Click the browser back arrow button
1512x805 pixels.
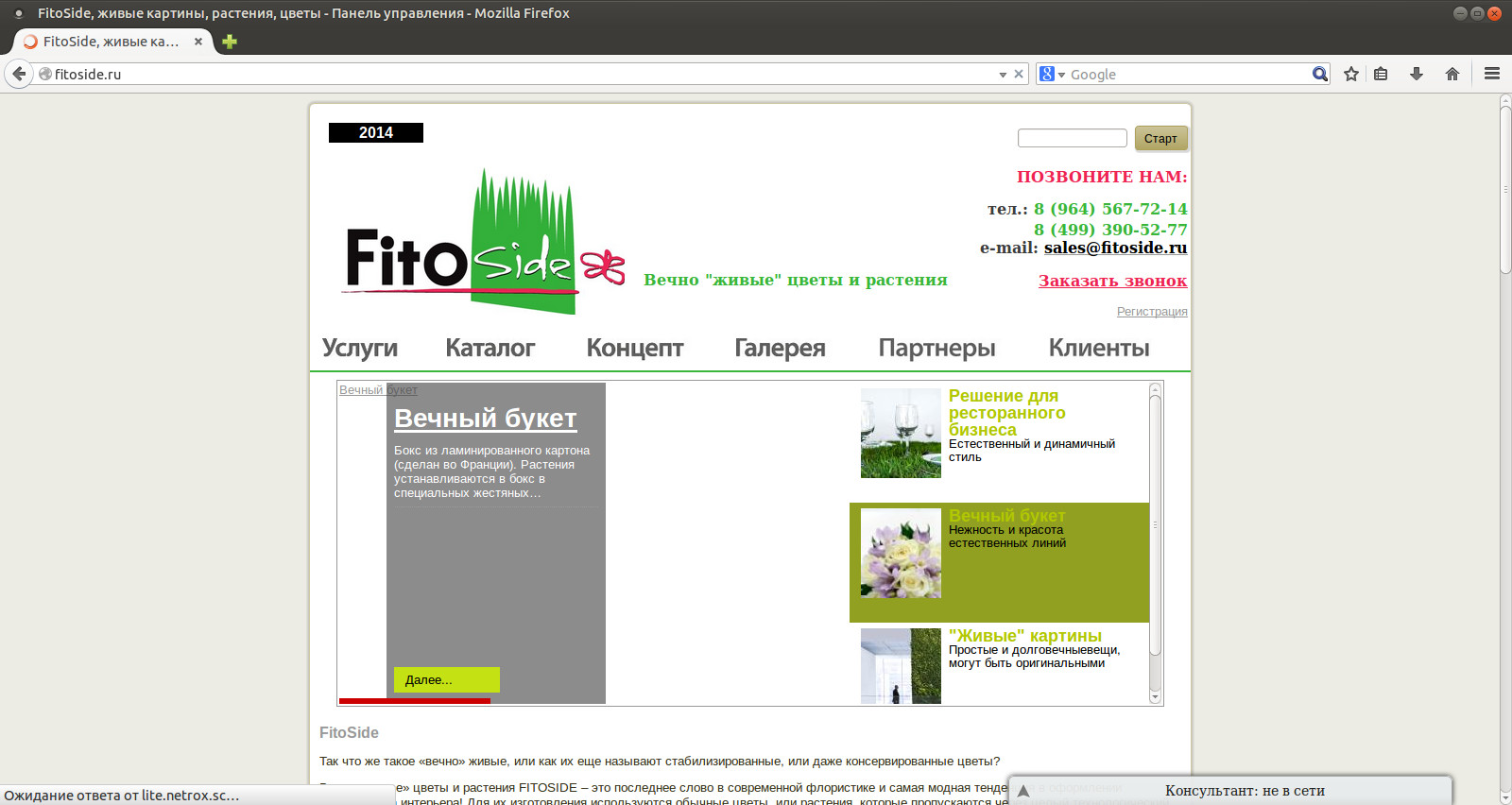19,74
